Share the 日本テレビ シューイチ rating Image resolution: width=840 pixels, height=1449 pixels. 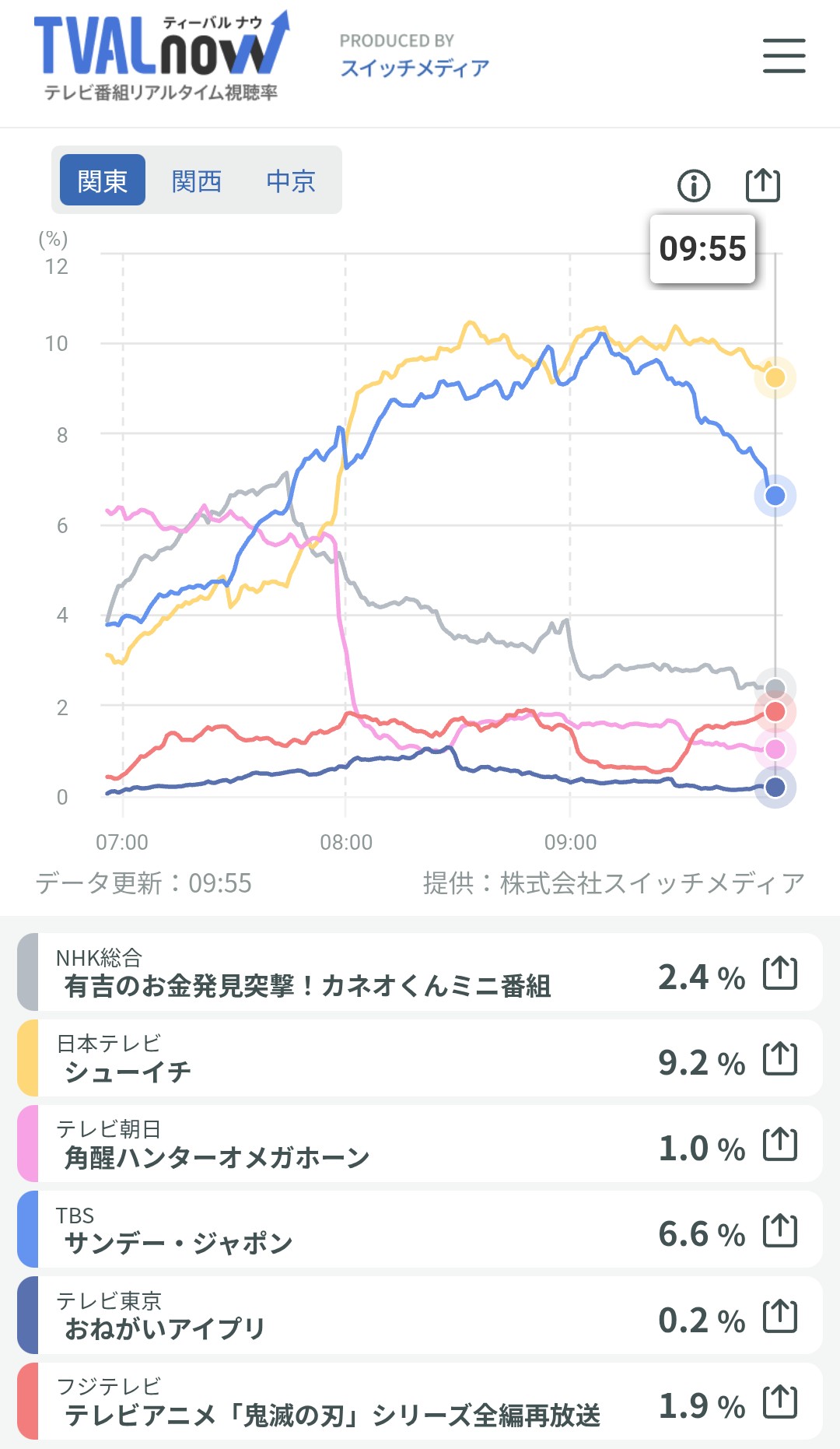tap(780, 1059)
